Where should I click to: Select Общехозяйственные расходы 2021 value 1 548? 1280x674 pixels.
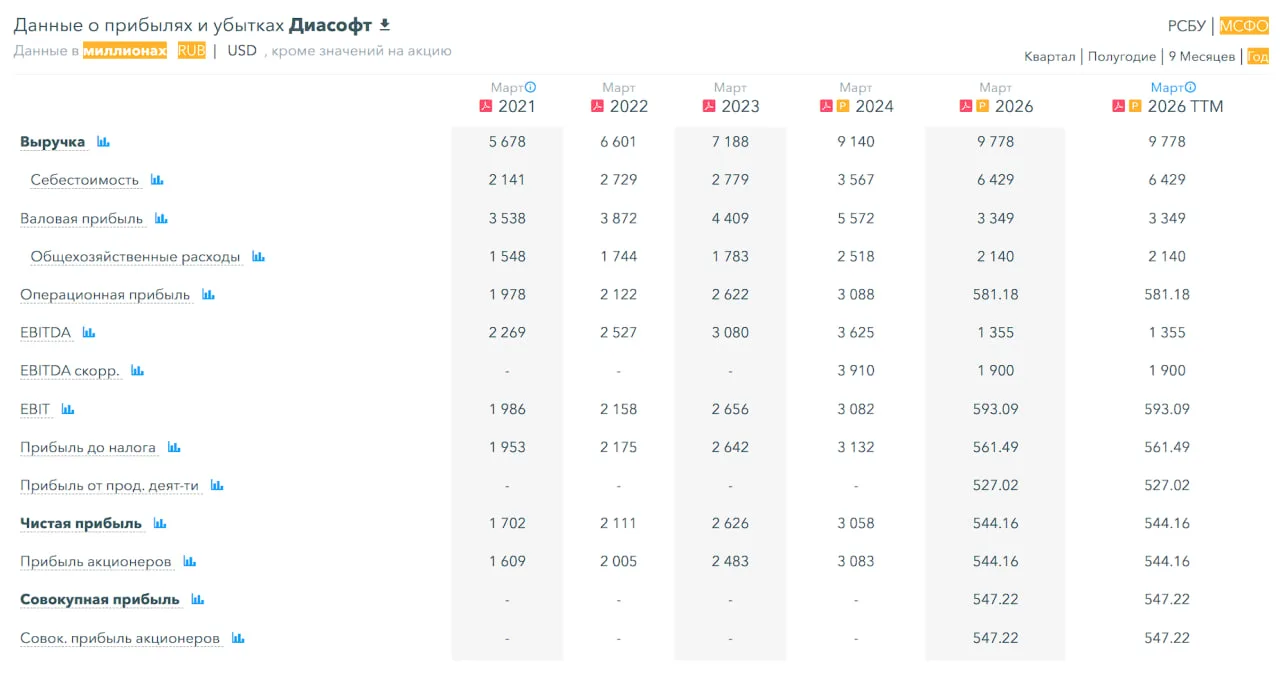point(507,256)
